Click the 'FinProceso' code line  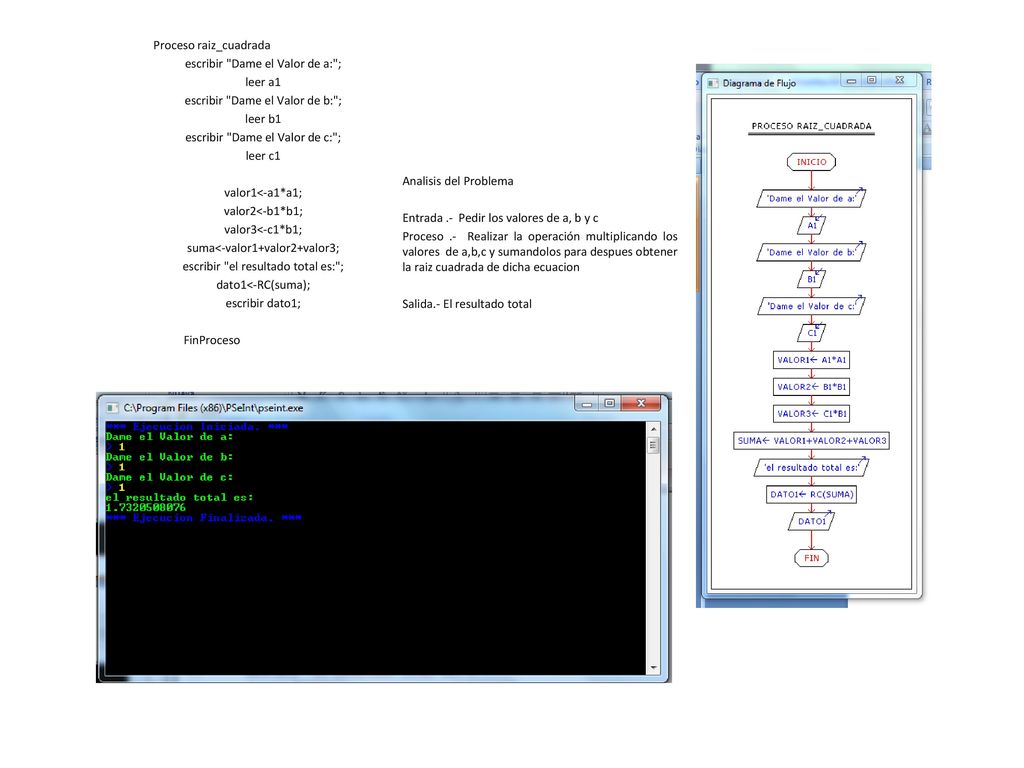[x=212, y=340]
